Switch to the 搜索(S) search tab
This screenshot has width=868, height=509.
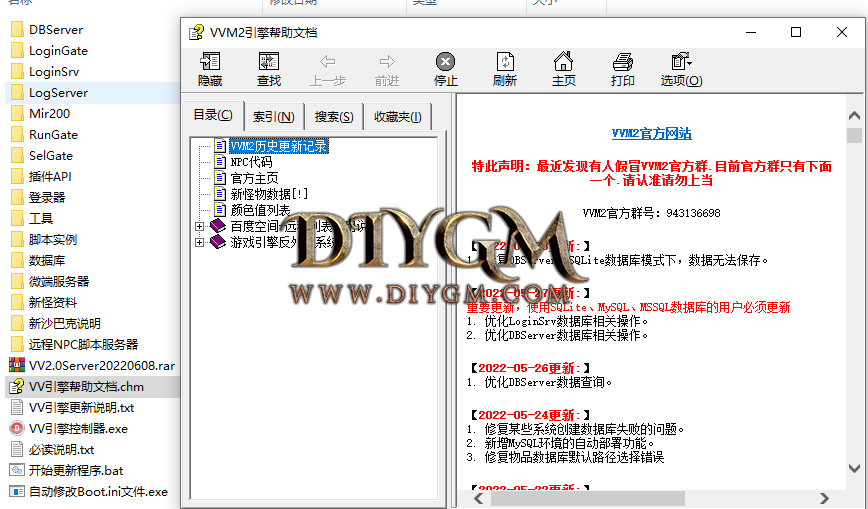tap(334, 117)
